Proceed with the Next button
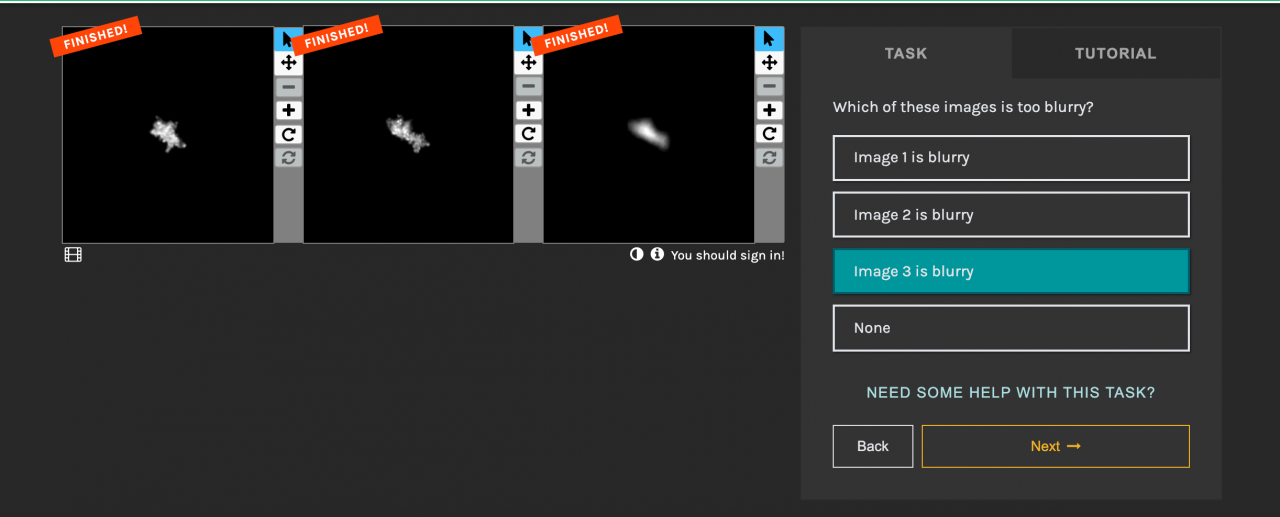 [x=1056, y=446]
